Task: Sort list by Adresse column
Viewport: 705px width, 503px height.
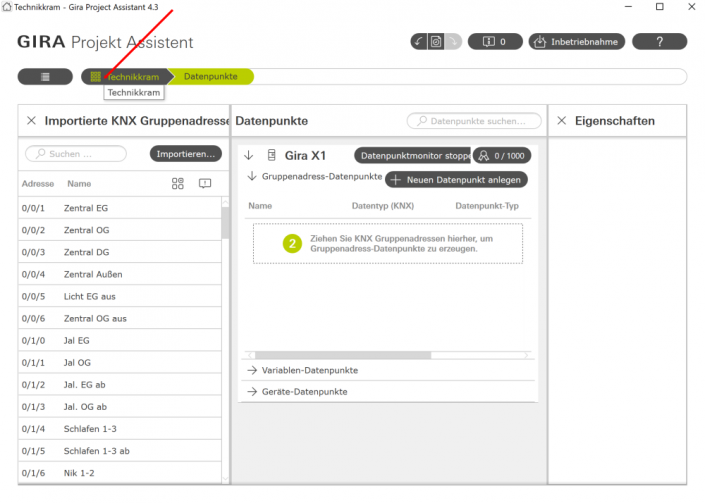Action: (38, 184)
